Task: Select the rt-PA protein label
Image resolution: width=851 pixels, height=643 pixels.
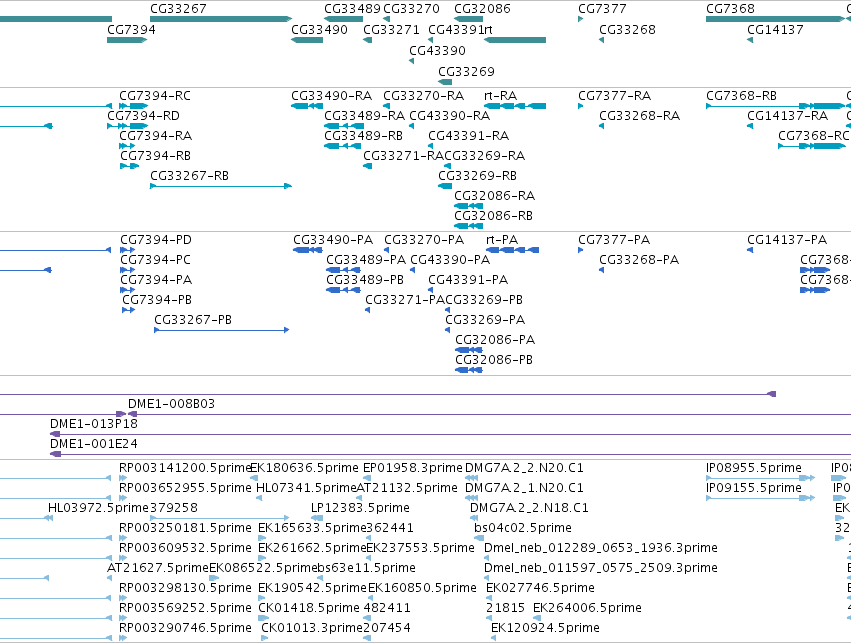Action: pos(502,240)
